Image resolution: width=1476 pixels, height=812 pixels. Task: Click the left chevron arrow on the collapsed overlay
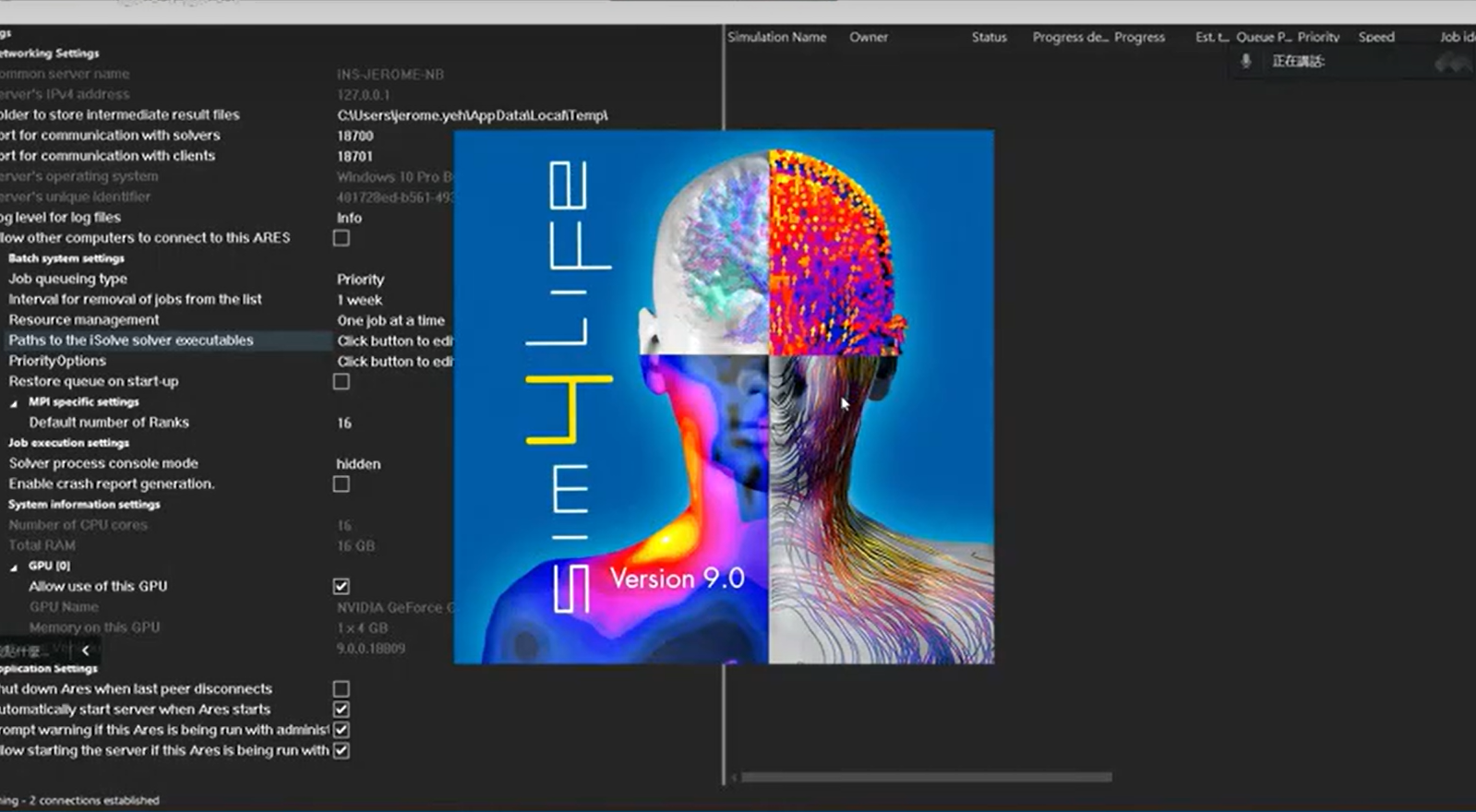tap(85, 651)
